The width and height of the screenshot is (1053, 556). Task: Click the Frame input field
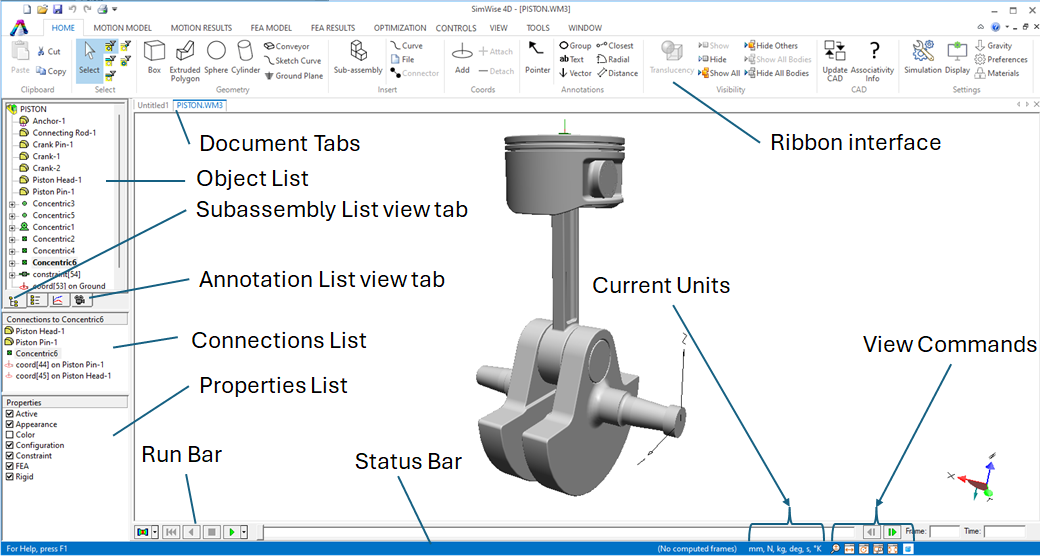tap(944, 531)
